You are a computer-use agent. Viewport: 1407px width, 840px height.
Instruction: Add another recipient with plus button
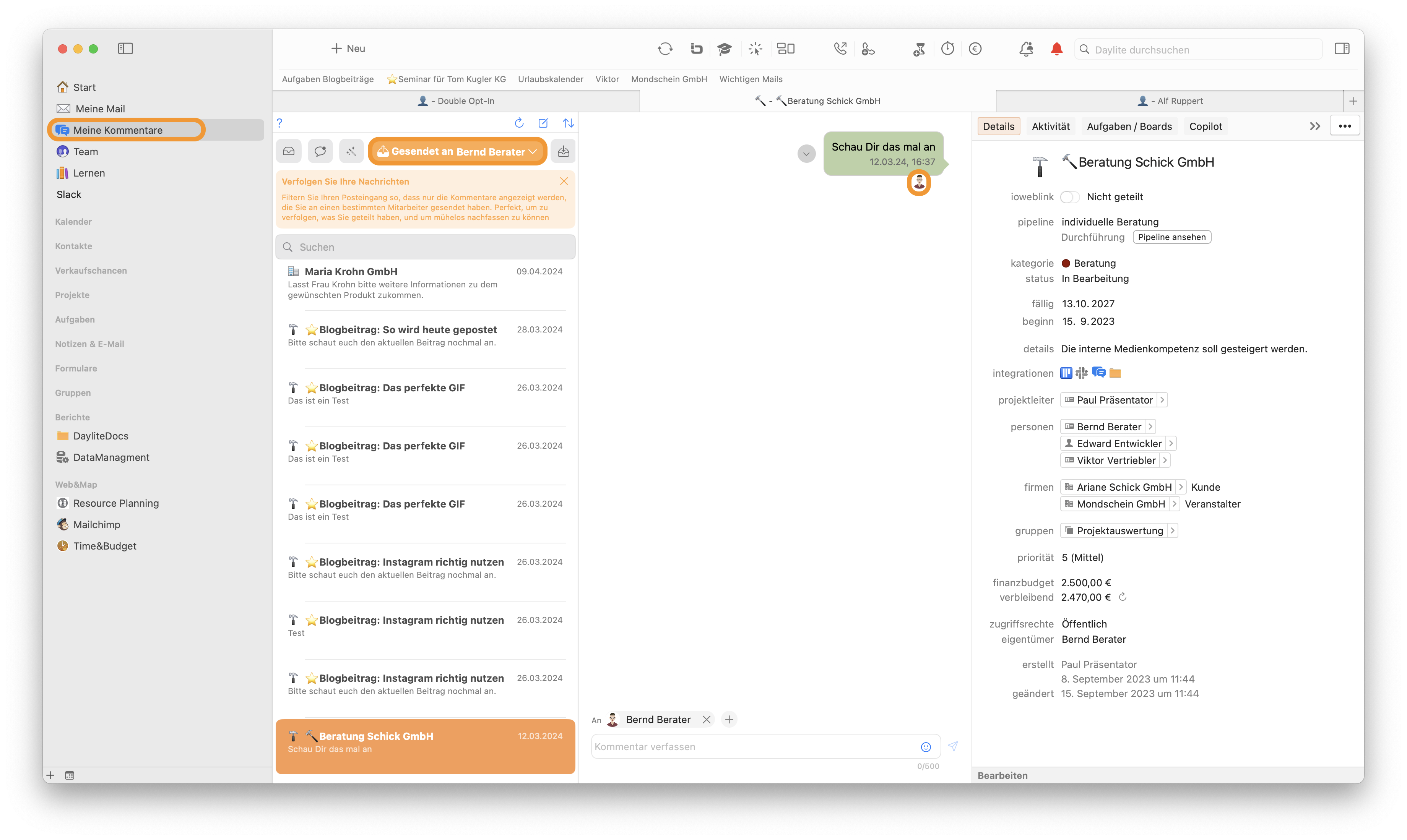pos(729,720)
